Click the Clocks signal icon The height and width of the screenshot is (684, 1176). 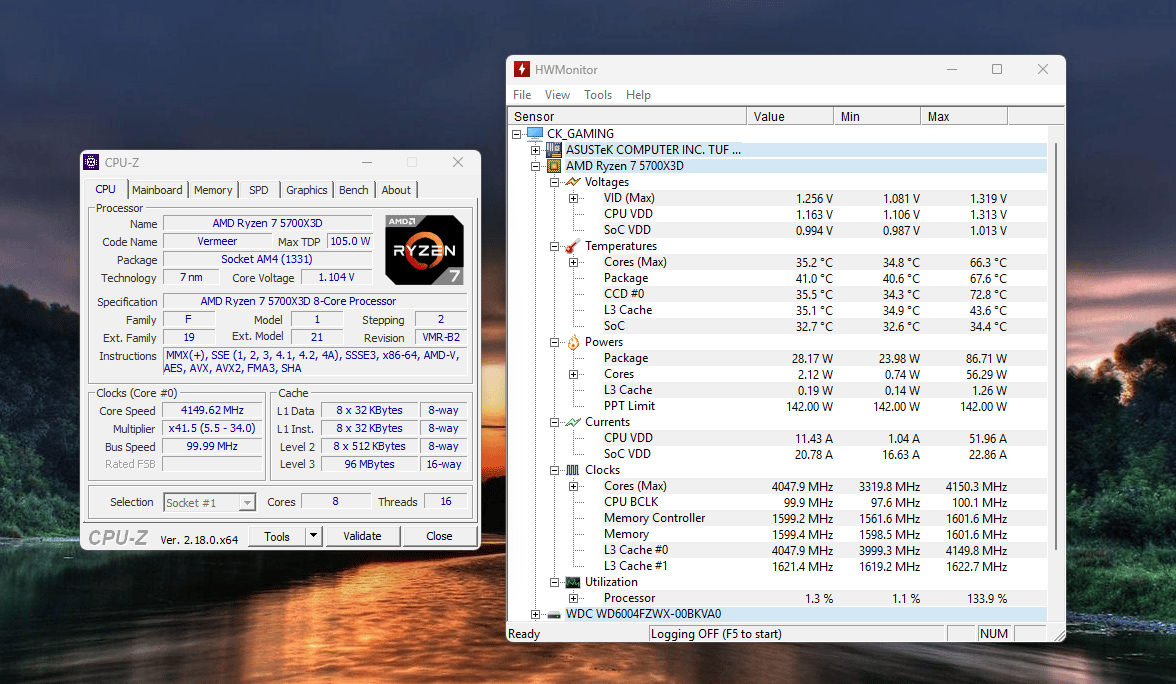[573, 470]
